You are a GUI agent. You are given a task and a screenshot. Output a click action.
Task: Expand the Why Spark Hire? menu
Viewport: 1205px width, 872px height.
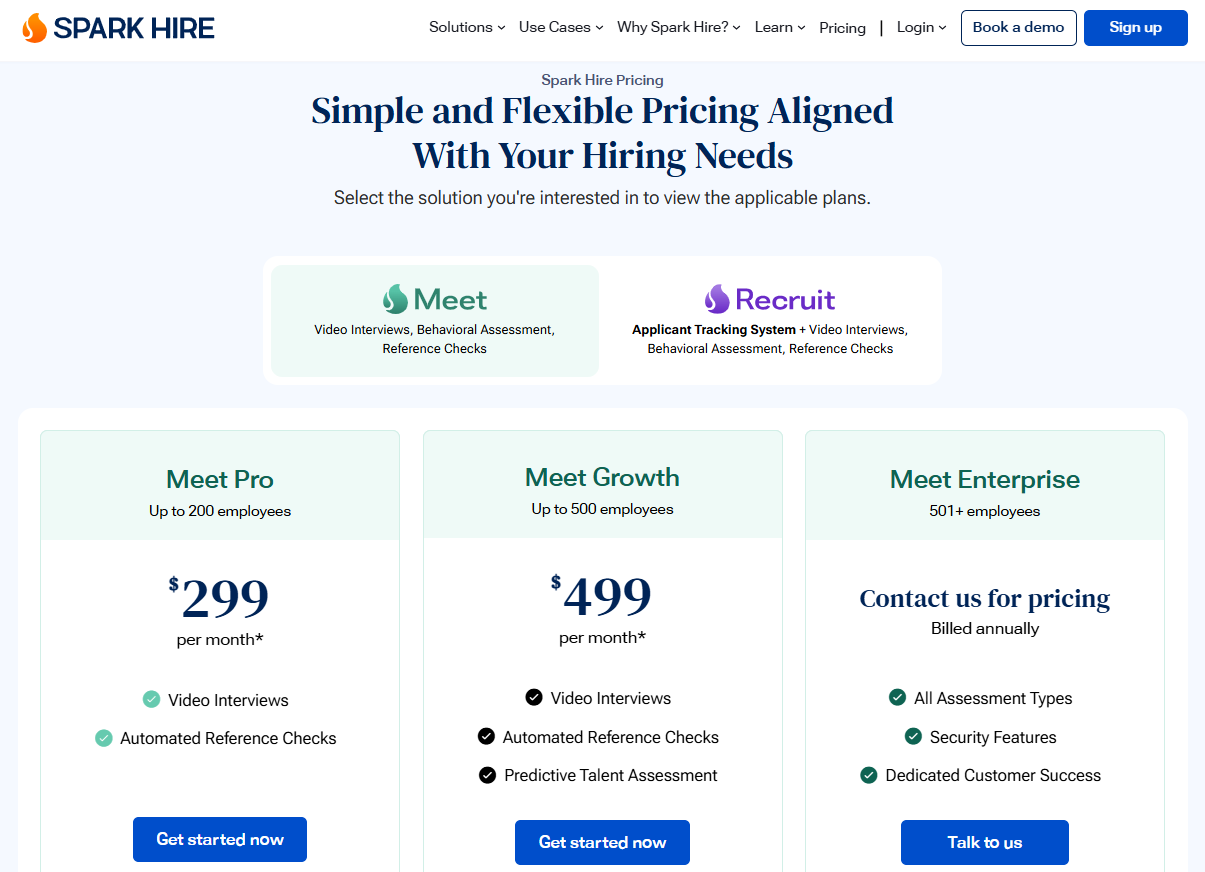pyautogui.click(x=679, y=27)
